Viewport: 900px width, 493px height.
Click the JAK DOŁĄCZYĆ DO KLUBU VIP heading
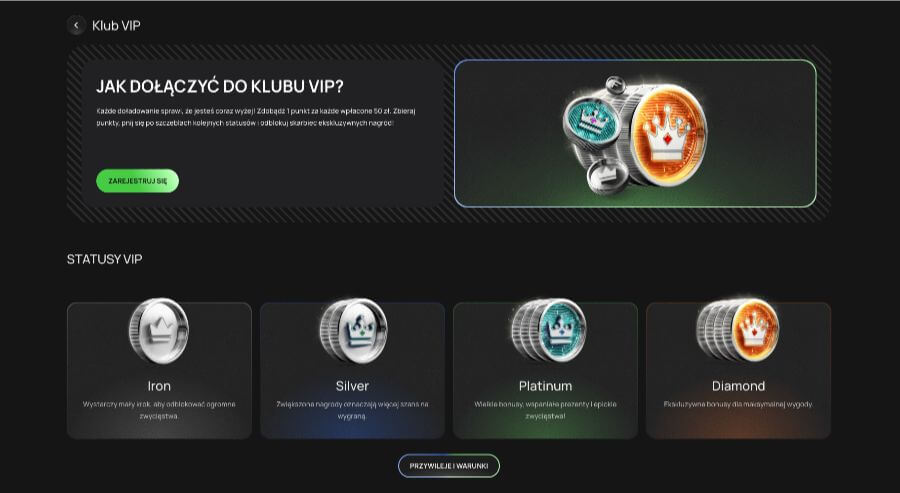coord(219,87)
